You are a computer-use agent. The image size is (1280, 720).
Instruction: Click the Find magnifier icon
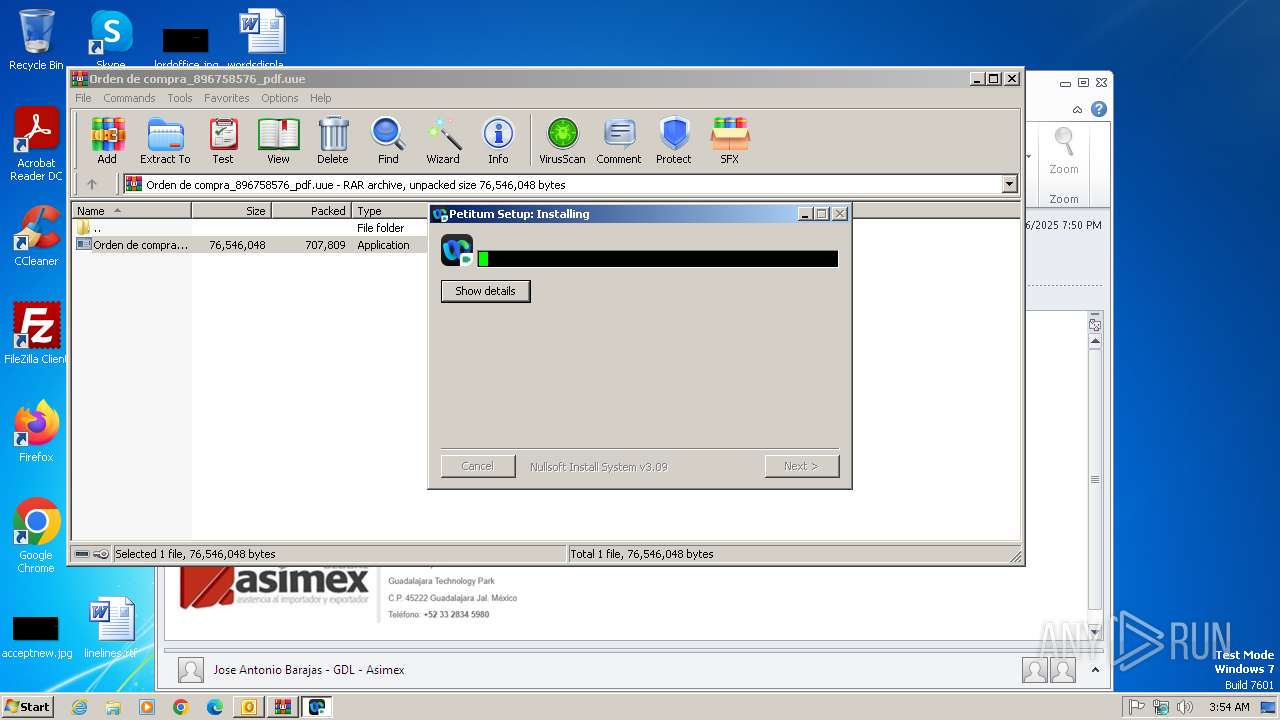point(388,140)
